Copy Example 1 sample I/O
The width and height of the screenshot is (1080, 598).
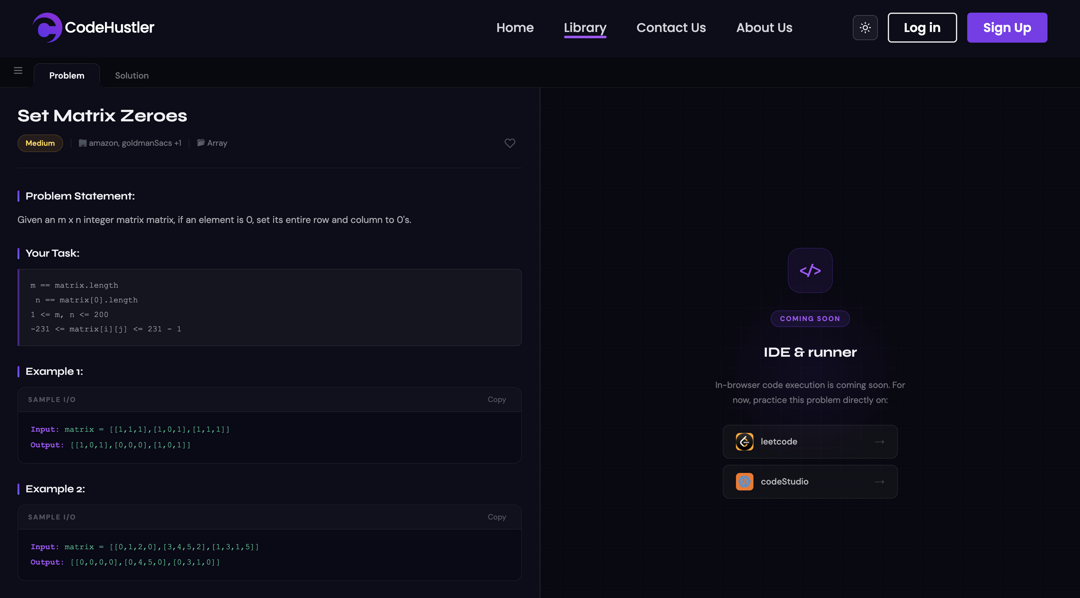click(497, 400)
